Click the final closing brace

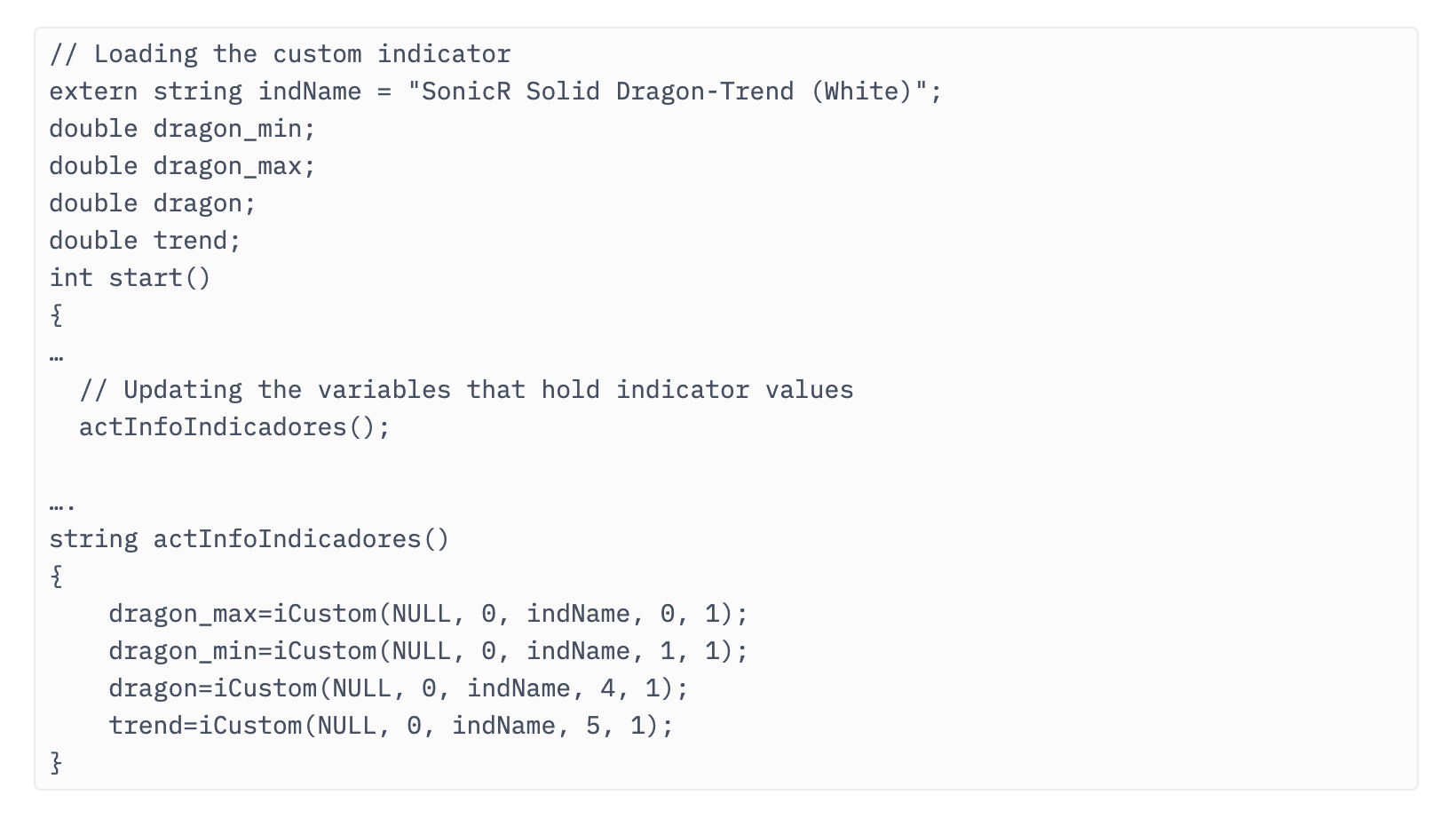[57, 763]
